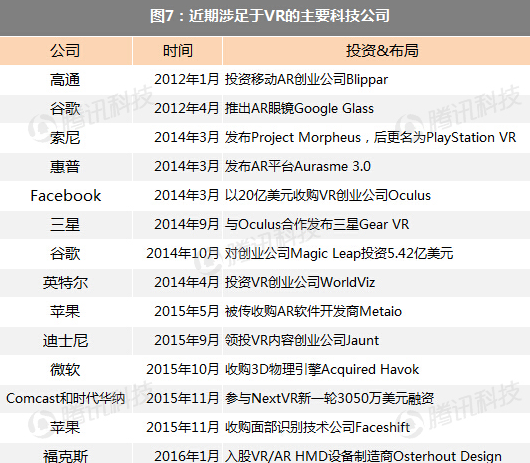Click the Metaio description text

[x=313, y=311]
